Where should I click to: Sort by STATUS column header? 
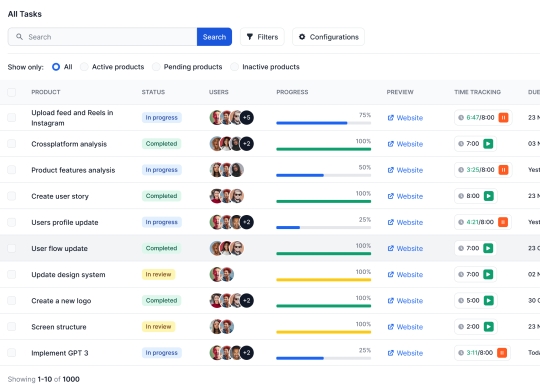153,92
